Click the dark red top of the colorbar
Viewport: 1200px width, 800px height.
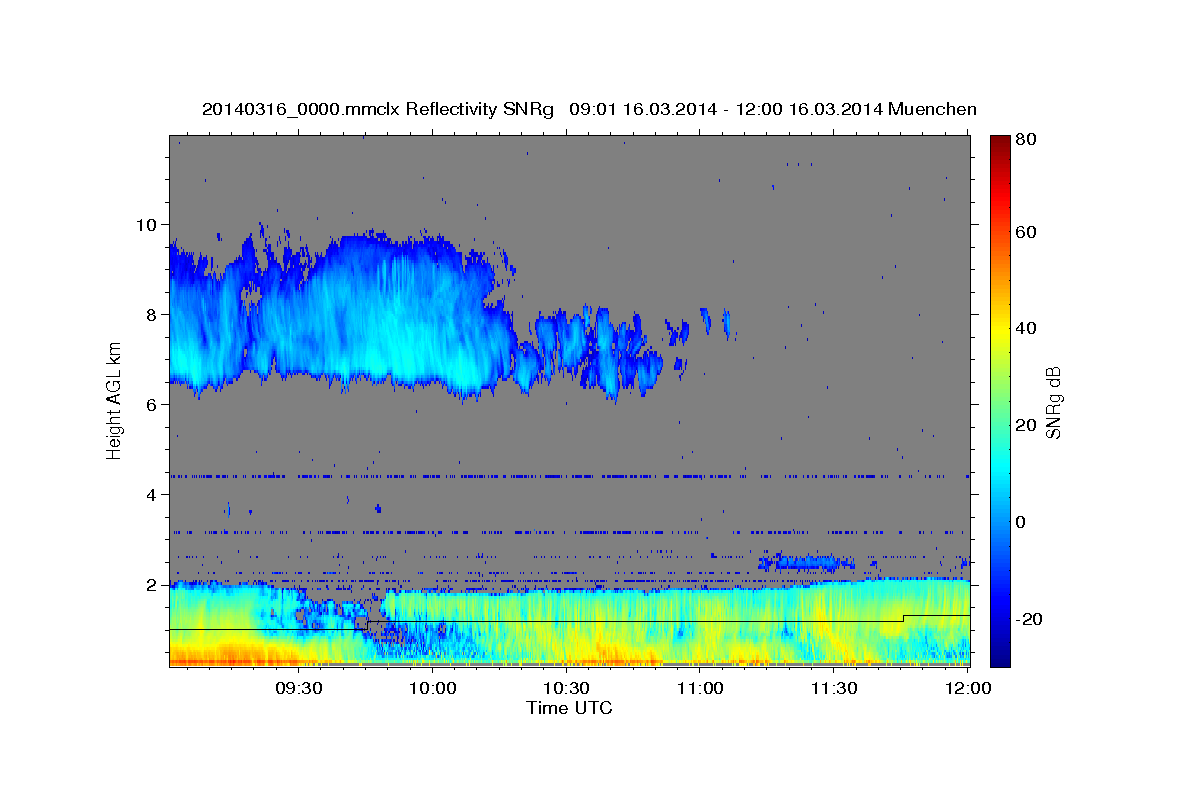pyautogui.click(x=1000, y=142)
